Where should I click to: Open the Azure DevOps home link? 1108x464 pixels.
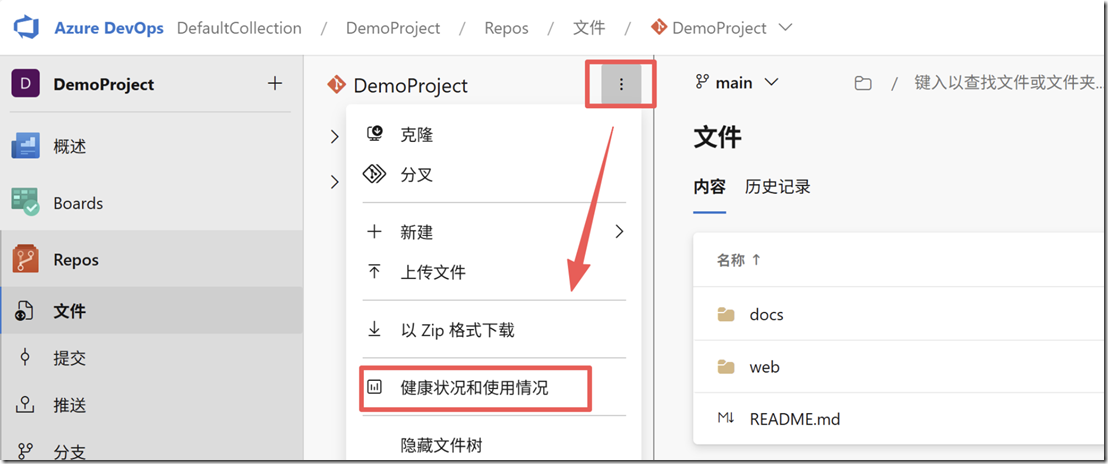tap(109, 28)
